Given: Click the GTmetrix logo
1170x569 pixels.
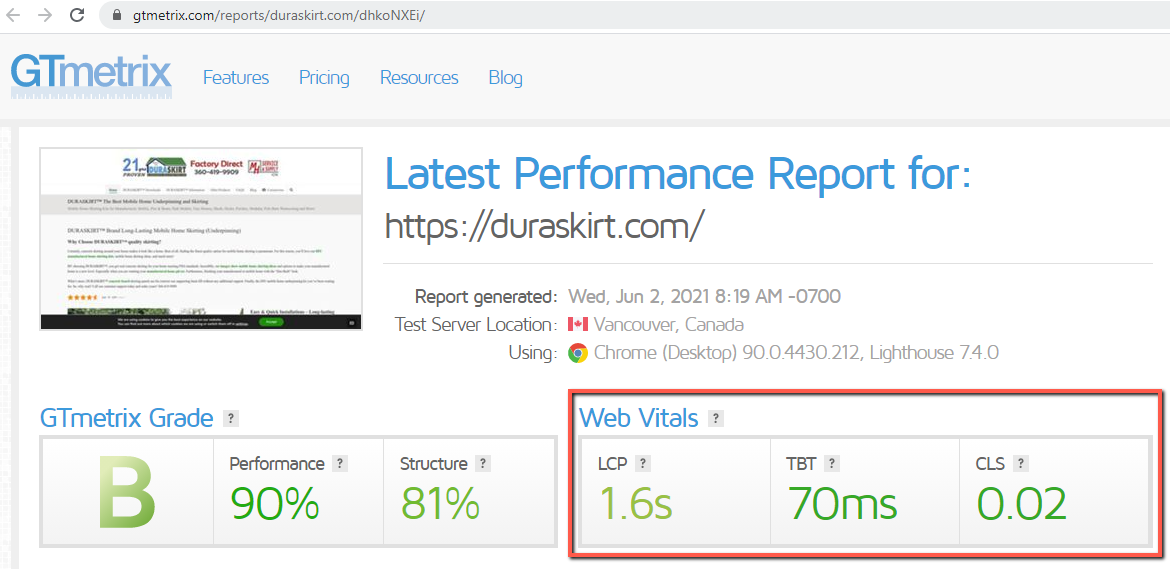Looking at the screenshot, I should tap(91, 77).
